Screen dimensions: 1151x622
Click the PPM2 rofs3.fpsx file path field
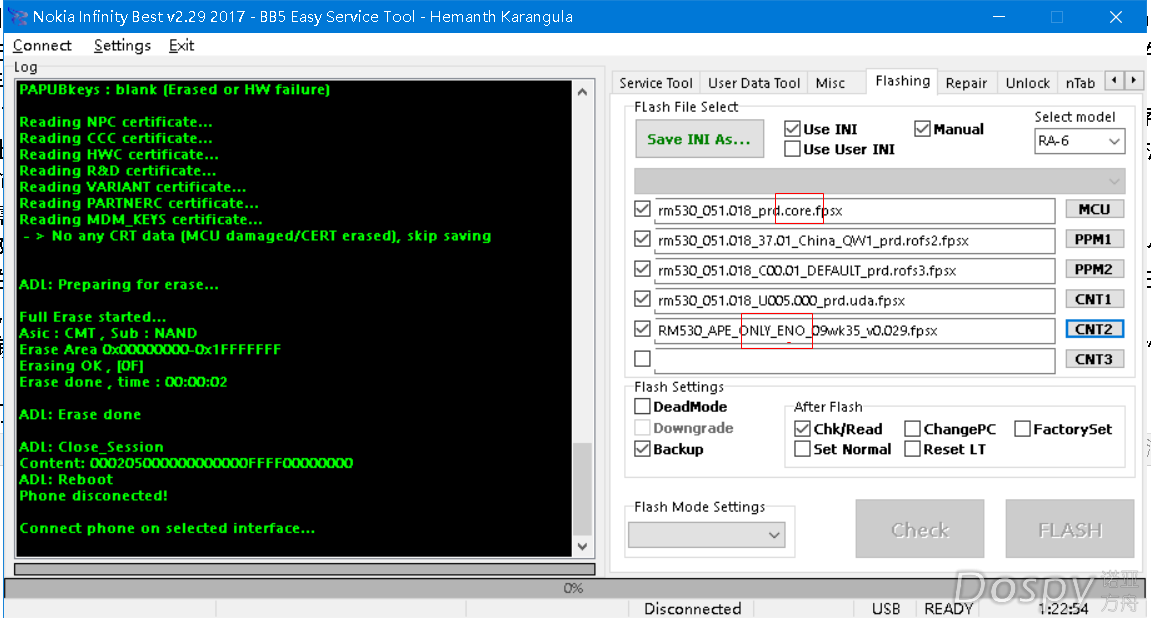tap(854, 270)
